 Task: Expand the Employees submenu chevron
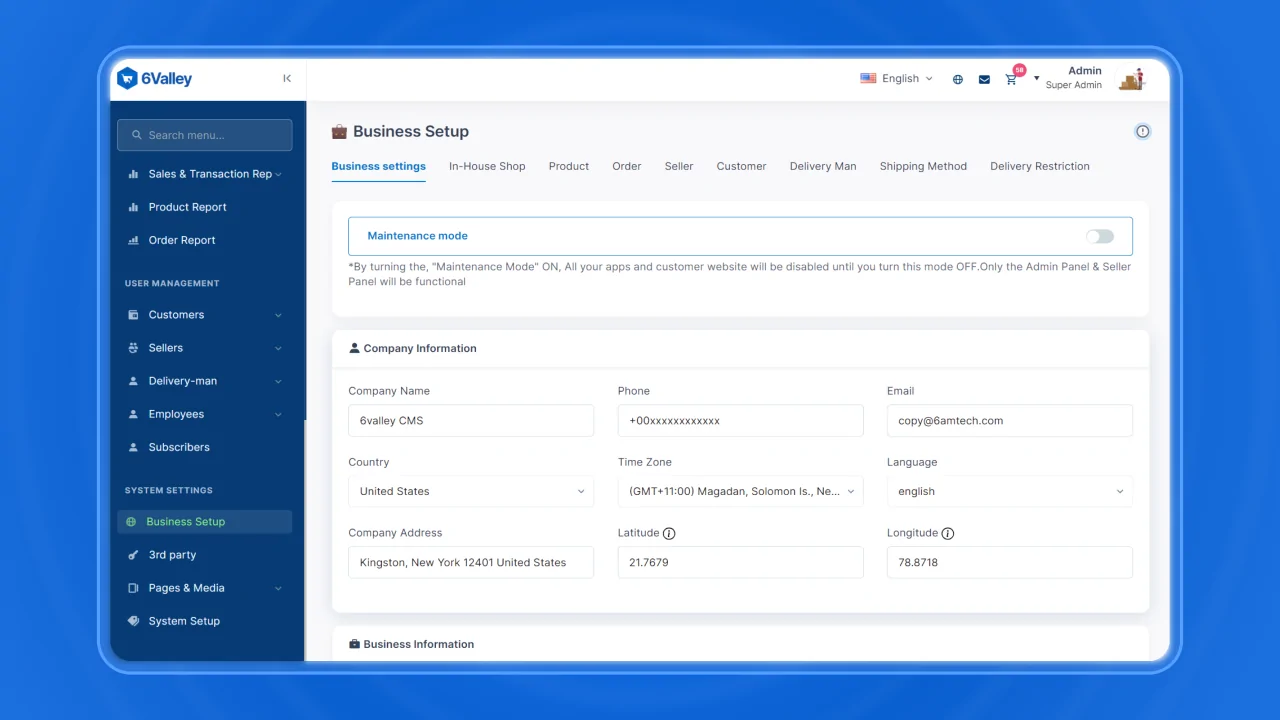point(278,414)
